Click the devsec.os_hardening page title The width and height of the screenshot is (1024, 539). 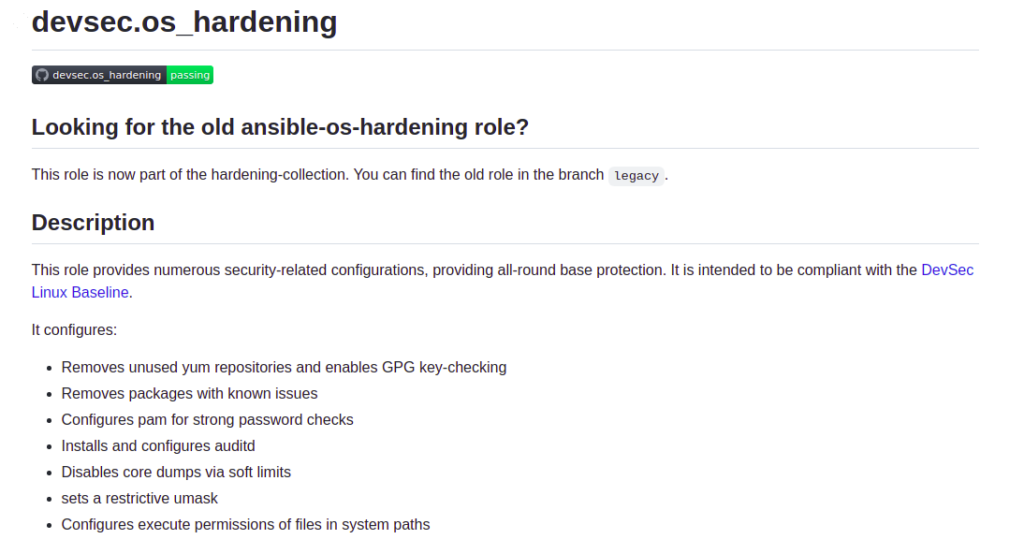(184, 22)
